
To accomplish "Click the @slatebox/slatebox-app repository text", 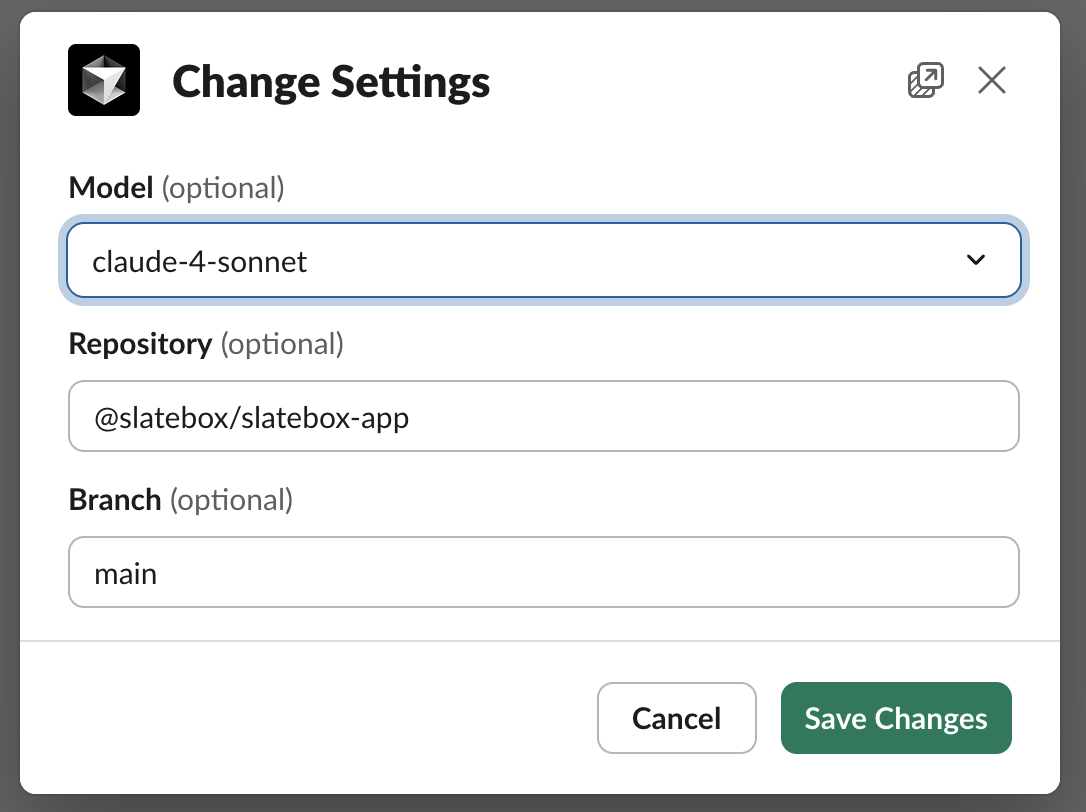I will point(251,417).
